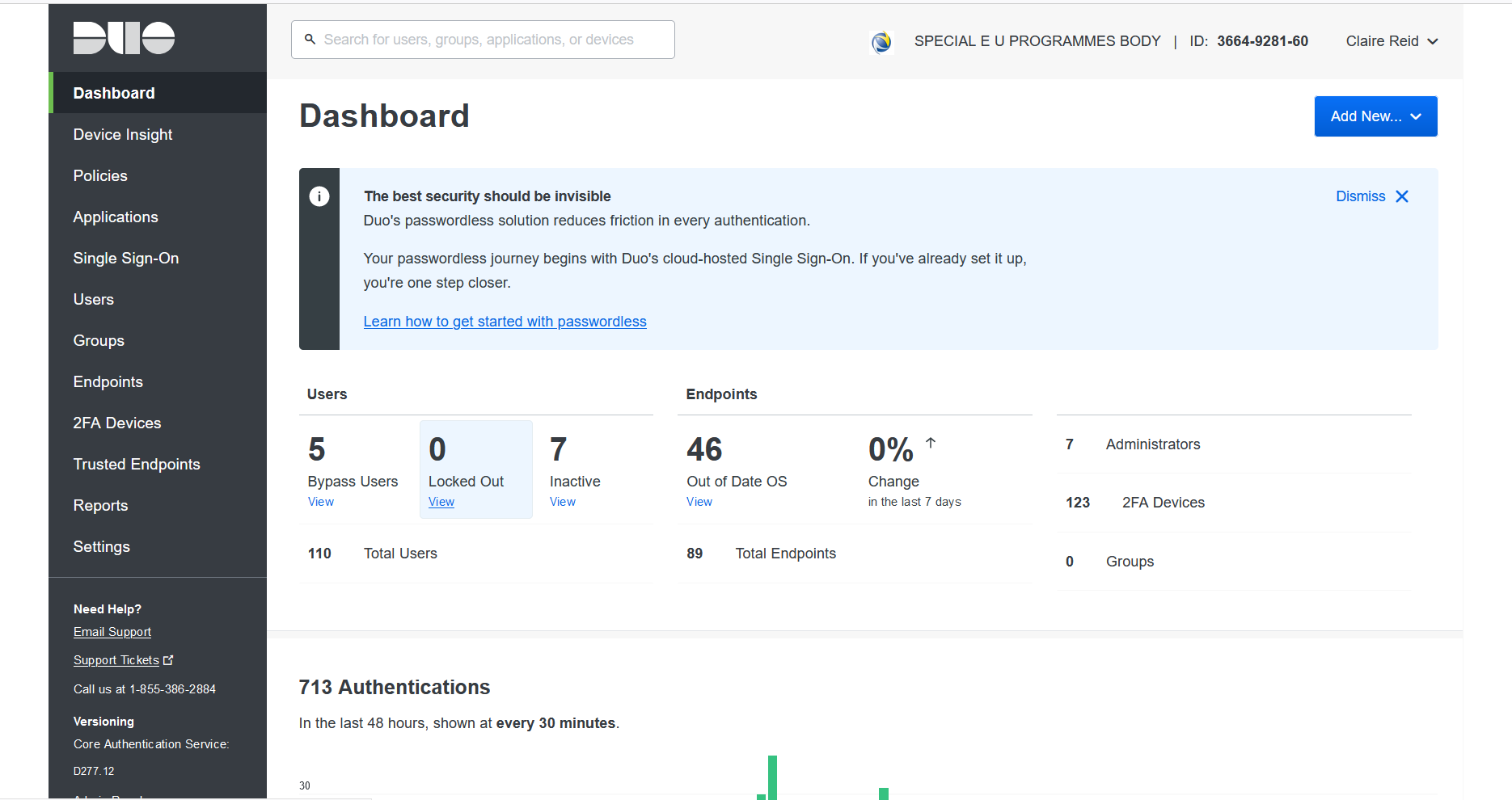
Task: Click the external link icon beside Support Tickets
Action: (x=168, y=660)
